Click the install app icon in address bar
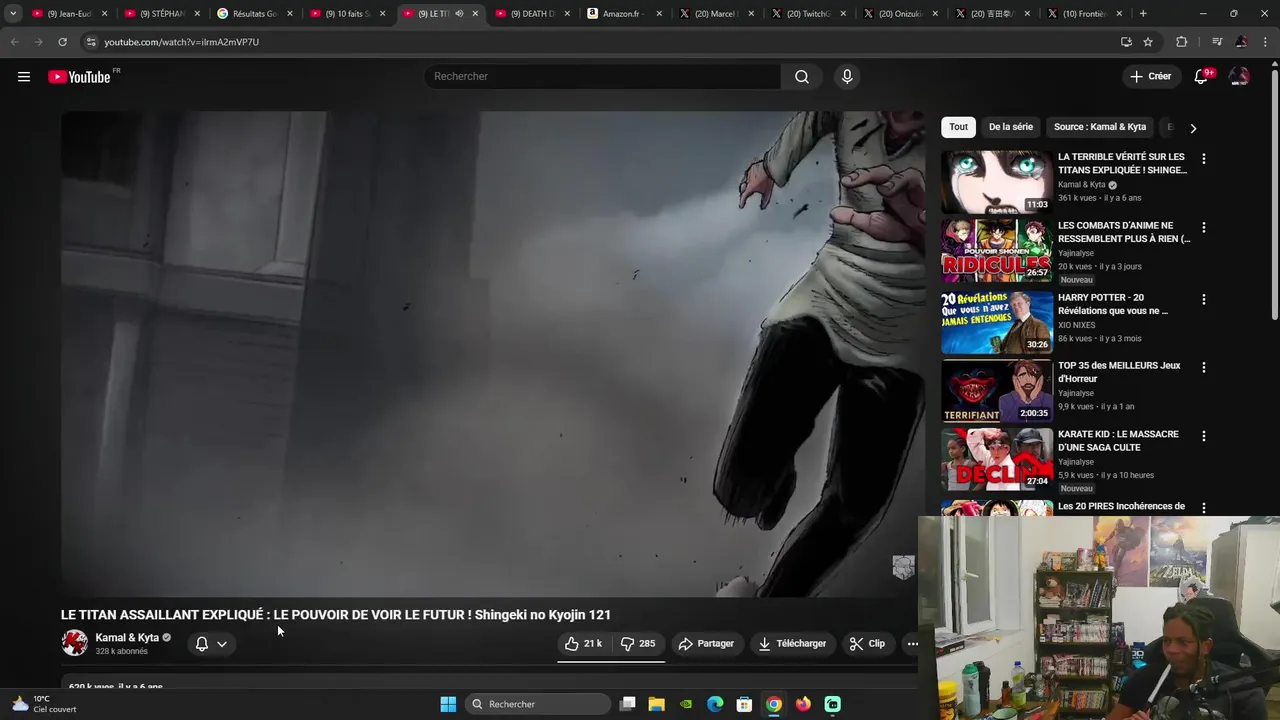The width and height of the screenshot is (1280, 720). tap(1126, 42)
